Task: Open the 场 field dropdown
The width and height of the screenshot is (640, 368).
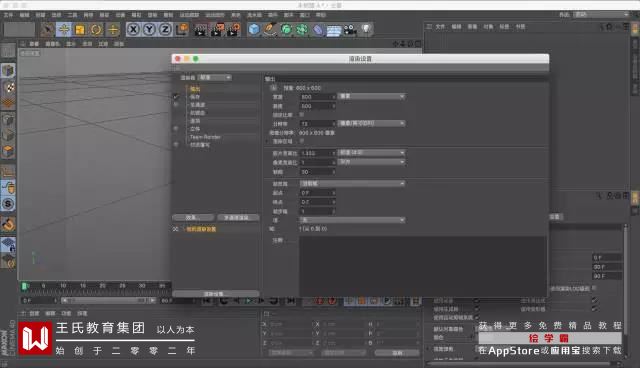Action: coord(352,220)
